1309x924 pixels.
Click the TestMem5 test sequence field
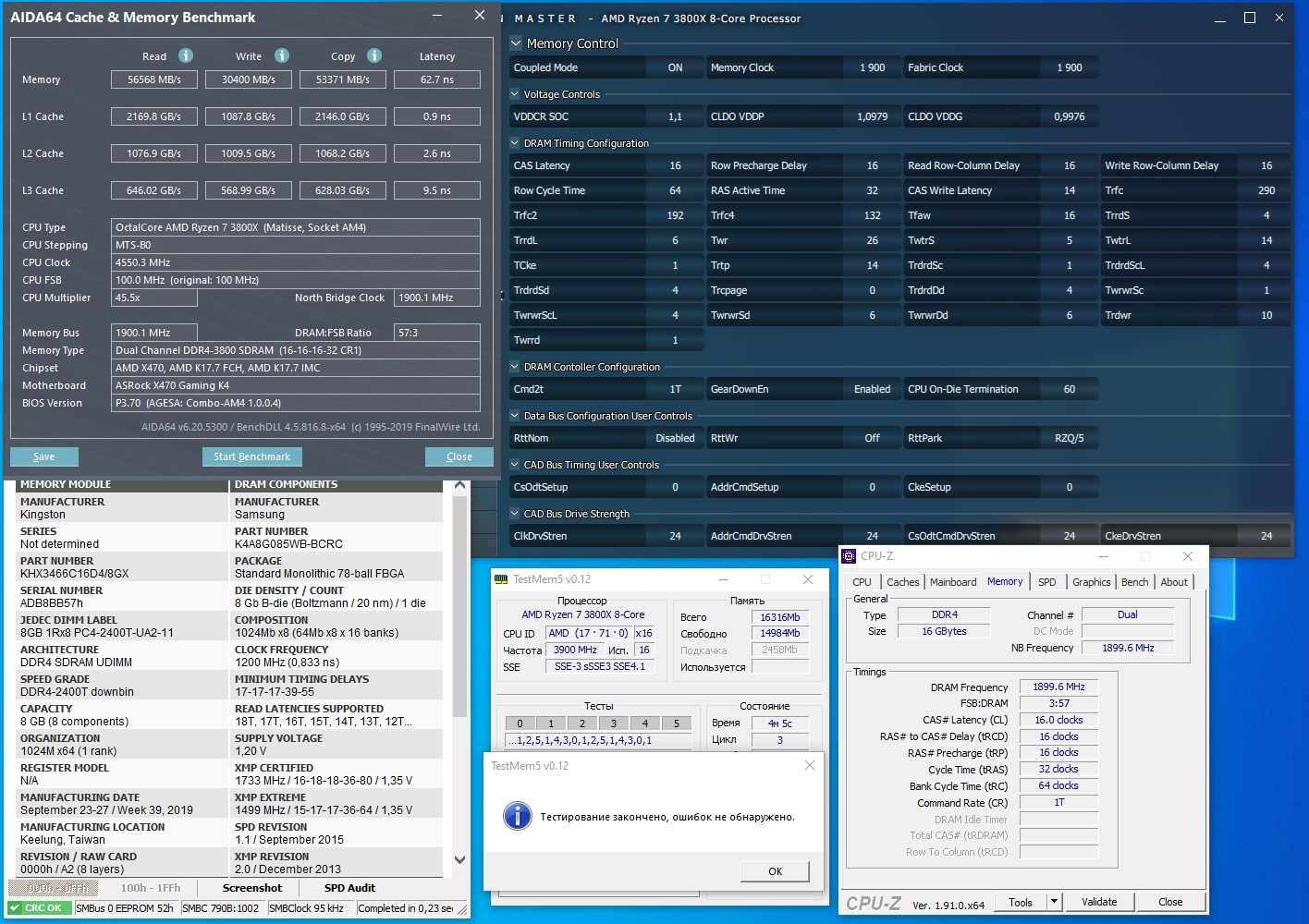coord(598,740)
